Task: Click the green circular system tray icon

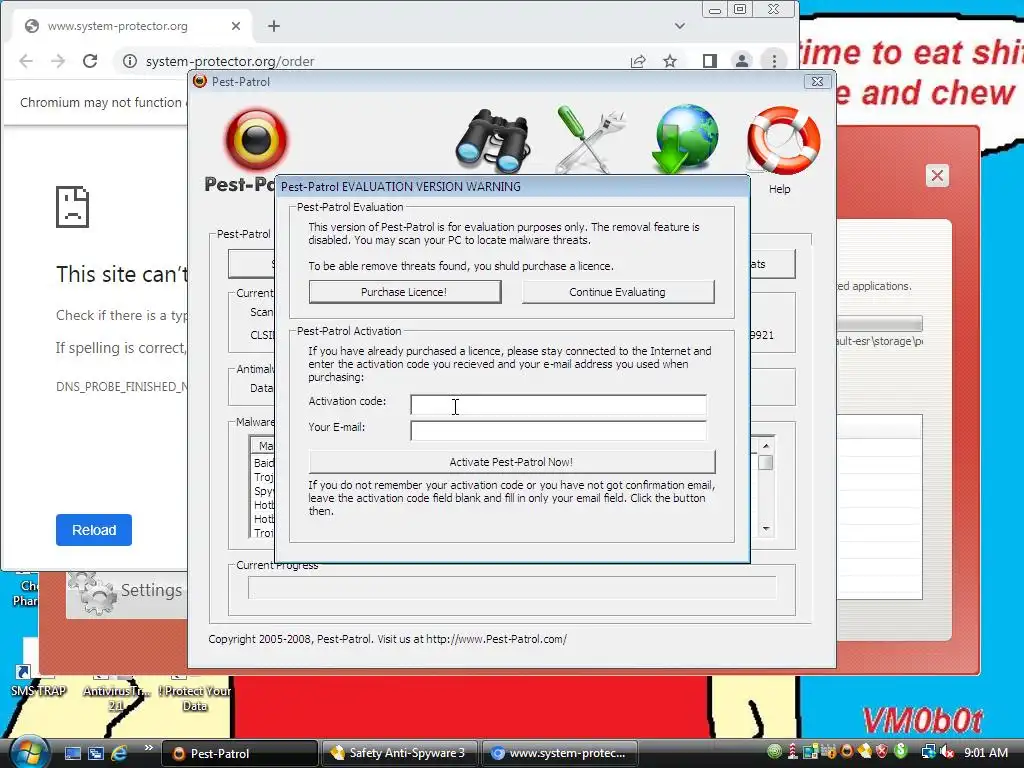Action: pos(775,752)
